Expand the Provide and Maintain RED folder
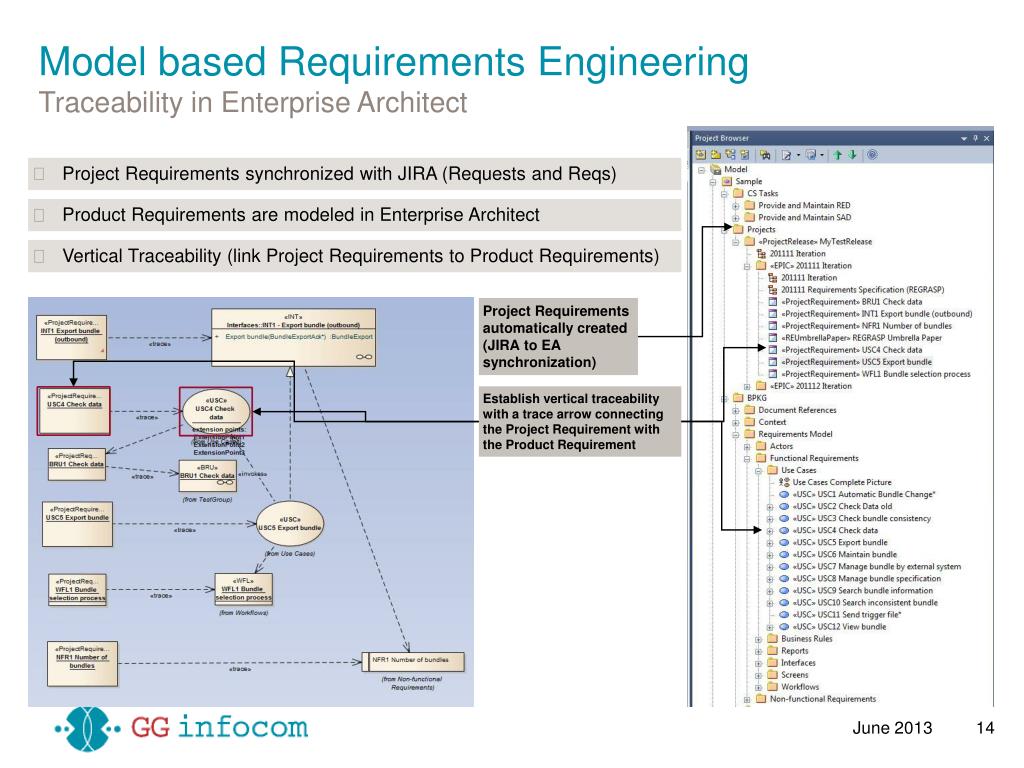Screen dimensions: 1024x768 coord(736,206)
